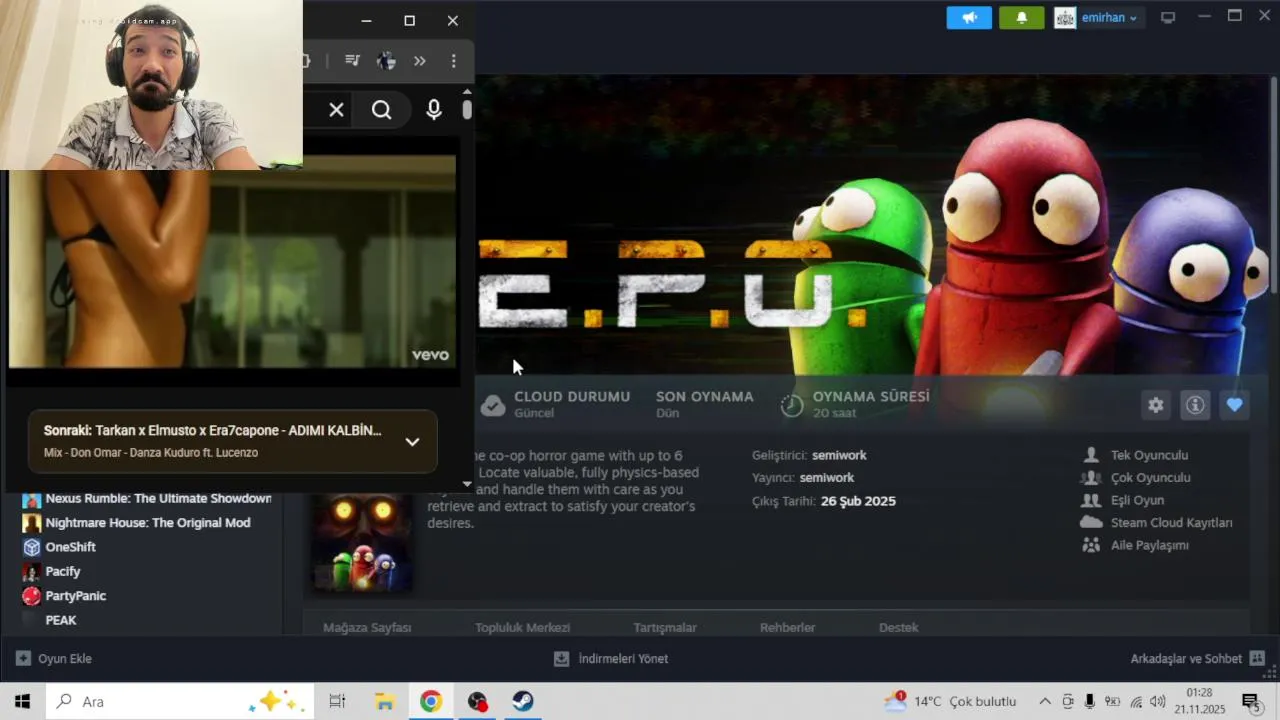
Task: Click the semiwork publisher link
Action: coord(826,478)
